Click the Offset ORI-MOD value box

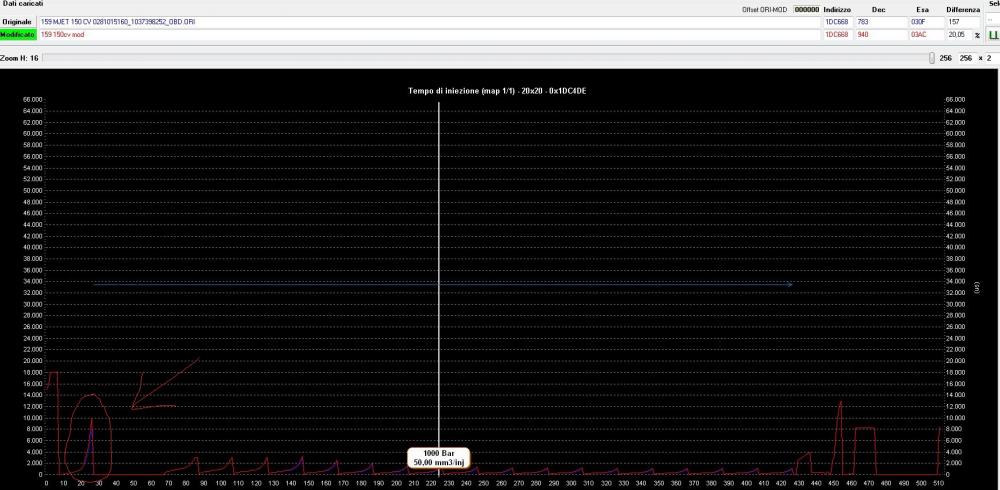[x=805, y=9]
